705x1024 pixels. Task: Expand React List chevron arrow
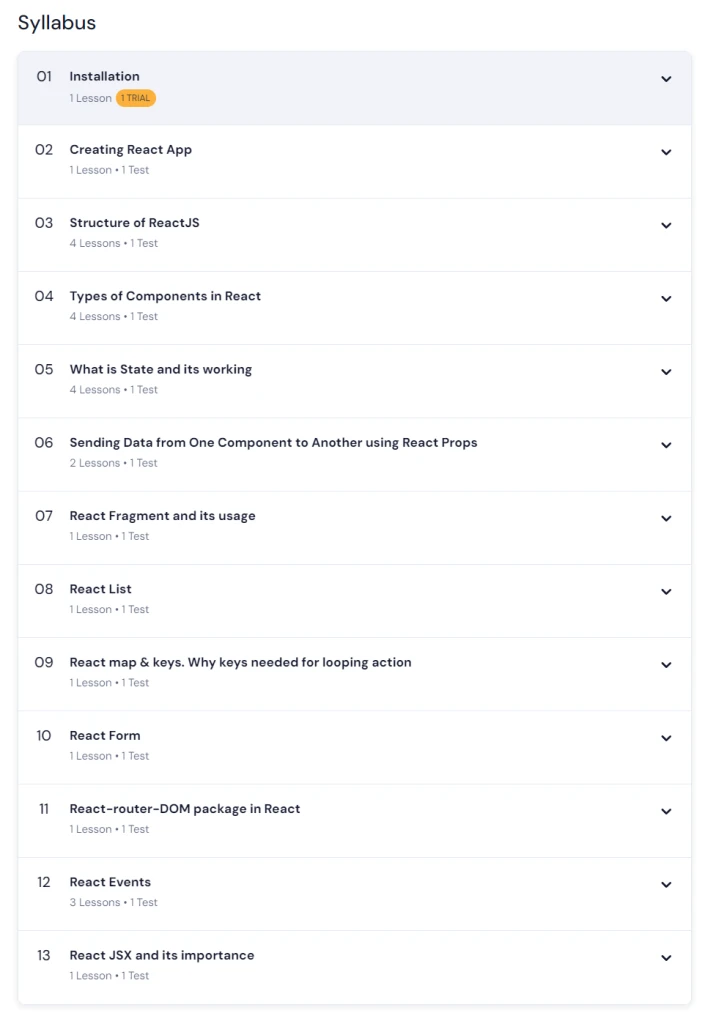pos(666,591)
